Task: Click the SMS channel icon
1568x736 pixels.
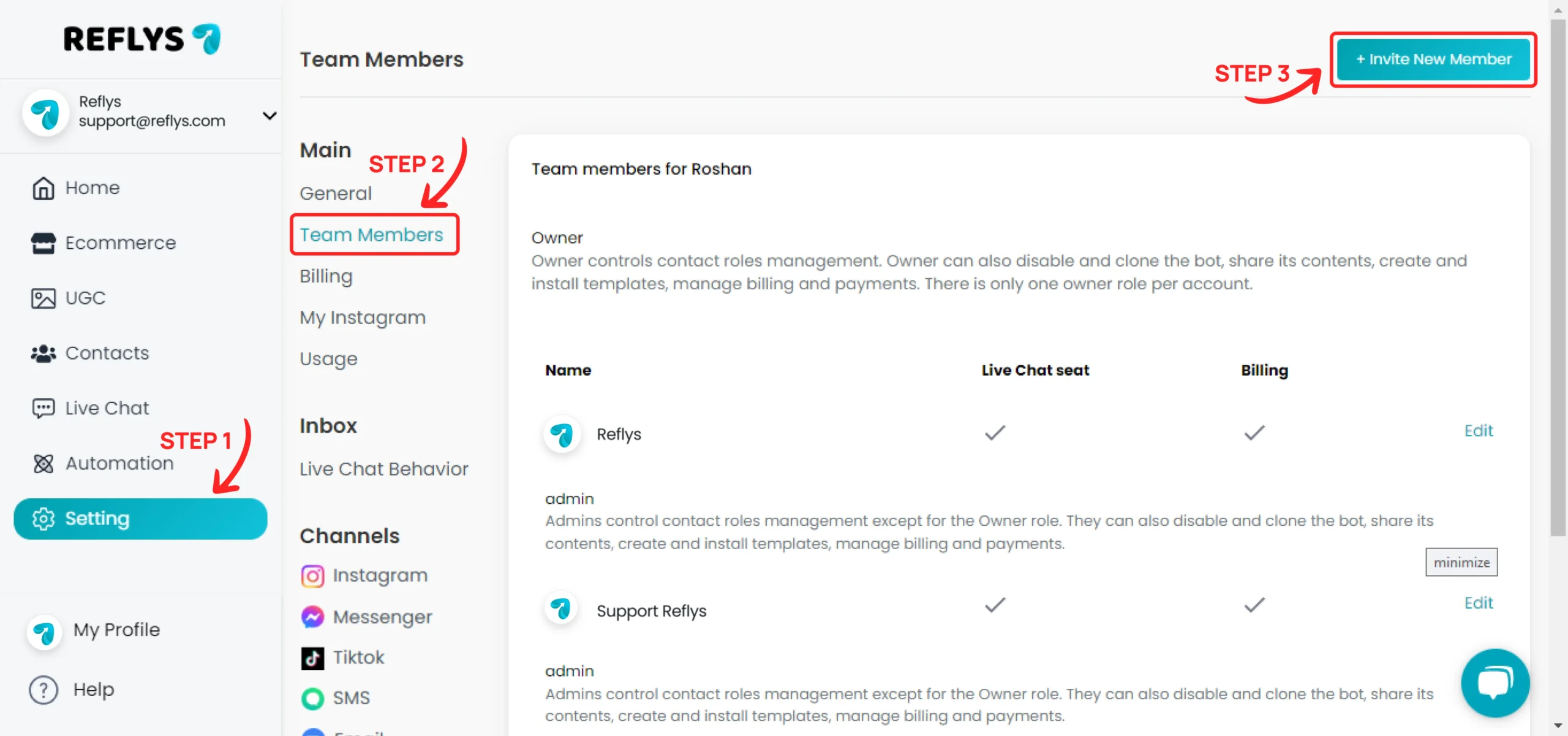Action: click(312, 699)
